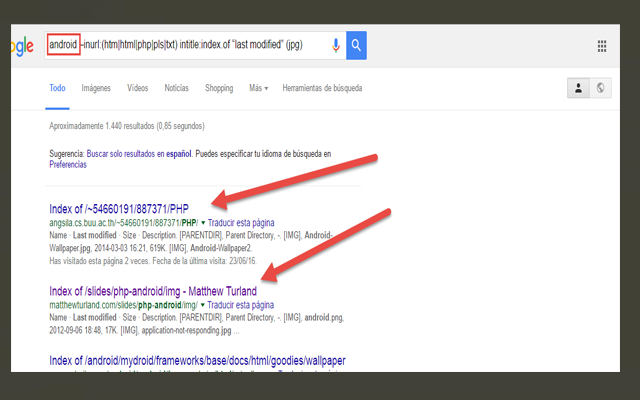Expand arrow next to matthewturland.com URL

coord(202,305)
